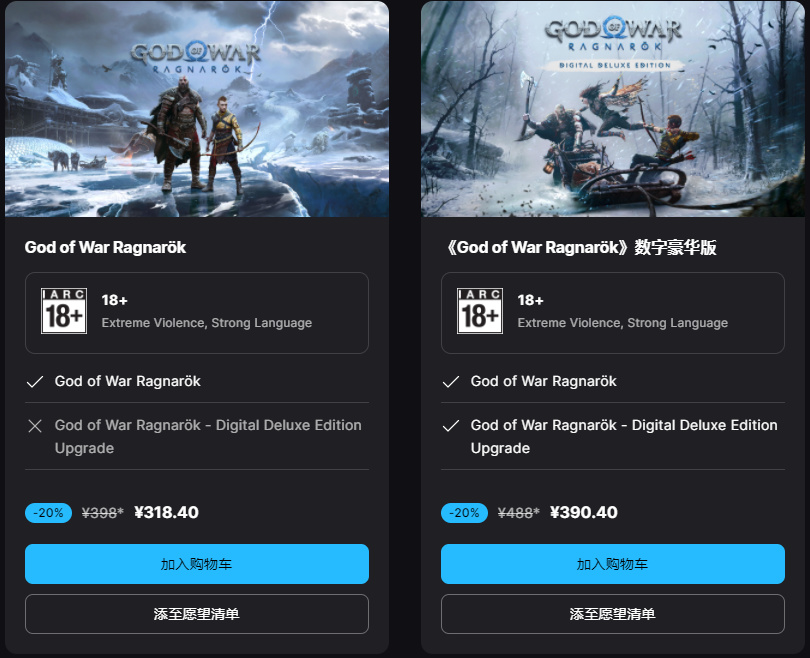Add standard edition to wishlist (添至愿望清单)
The image size is (810, 658).
coord(197,614)
